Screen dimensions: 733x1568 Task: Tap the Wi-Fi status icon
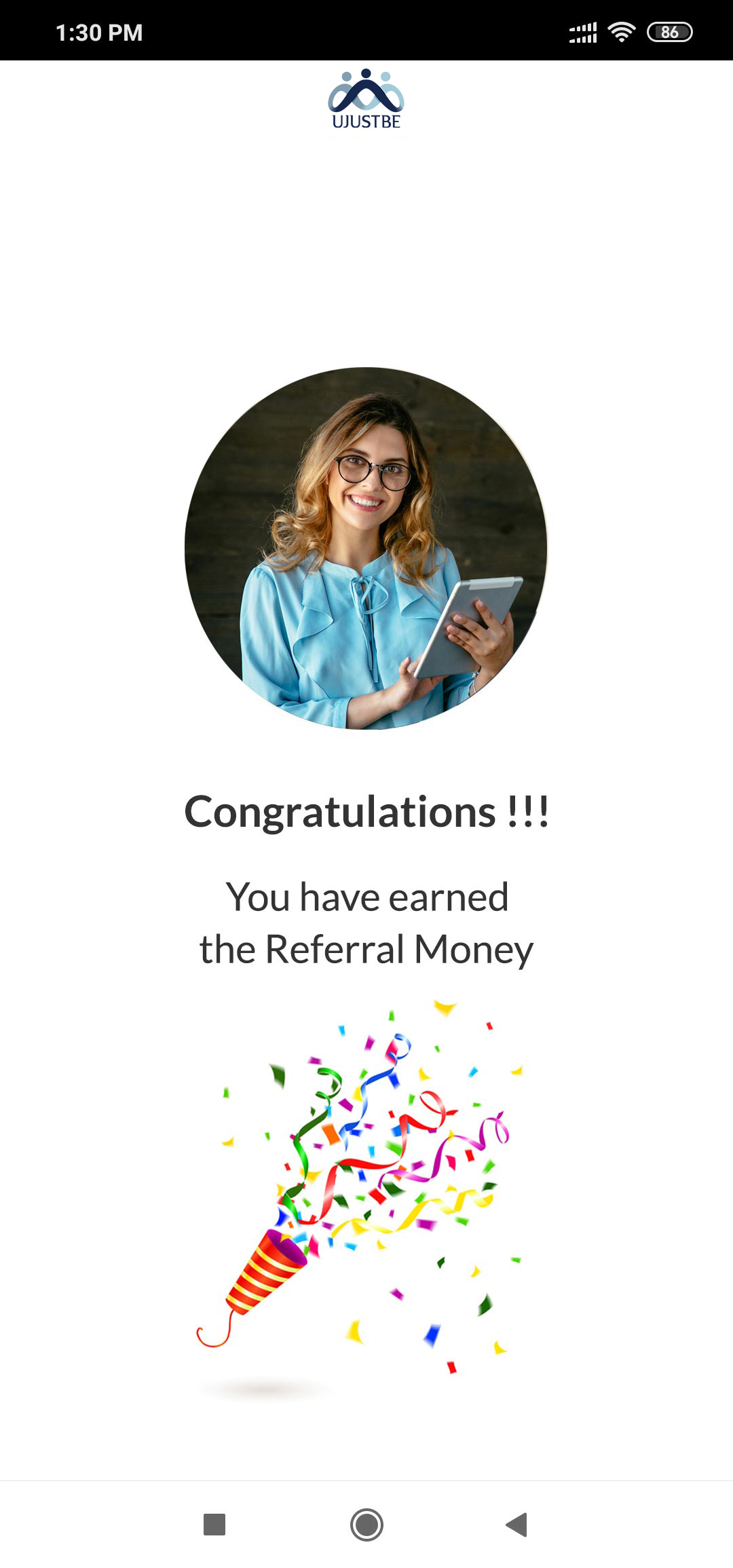621,32
